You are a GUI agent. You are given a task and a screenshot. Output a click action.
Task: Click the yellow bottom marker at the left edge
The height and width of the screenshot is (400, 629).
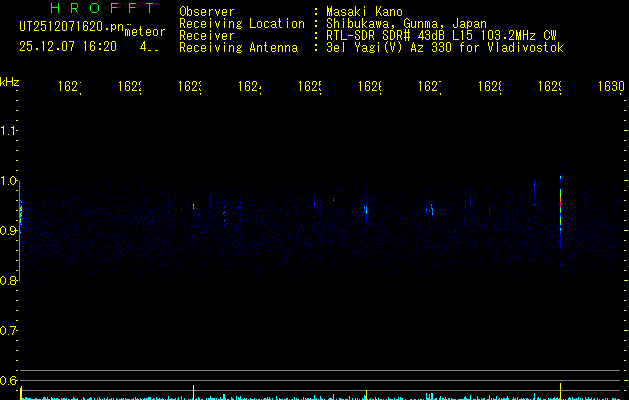coord(21,392)
